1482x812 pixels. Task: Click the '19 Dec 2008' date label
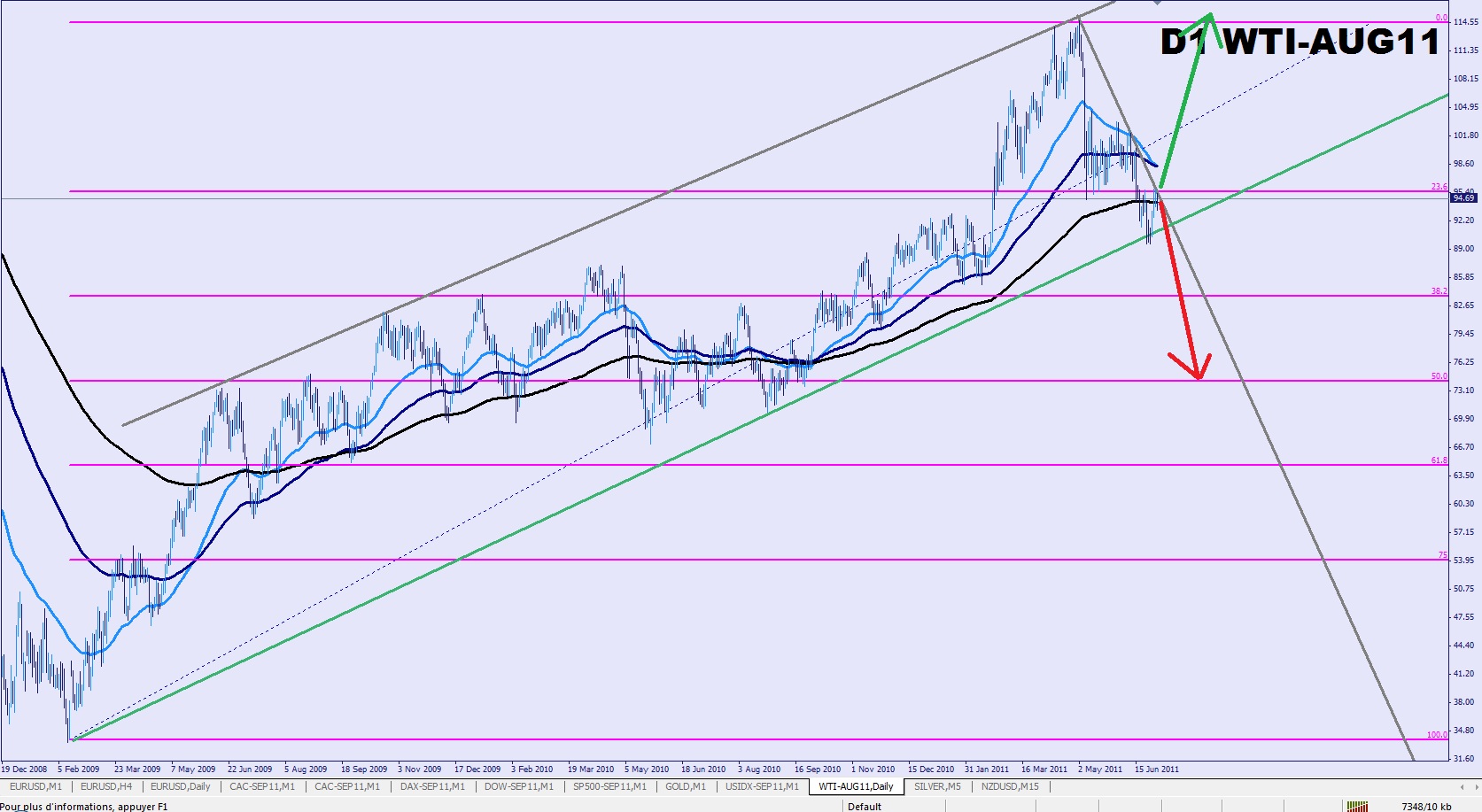click(24, 769)
